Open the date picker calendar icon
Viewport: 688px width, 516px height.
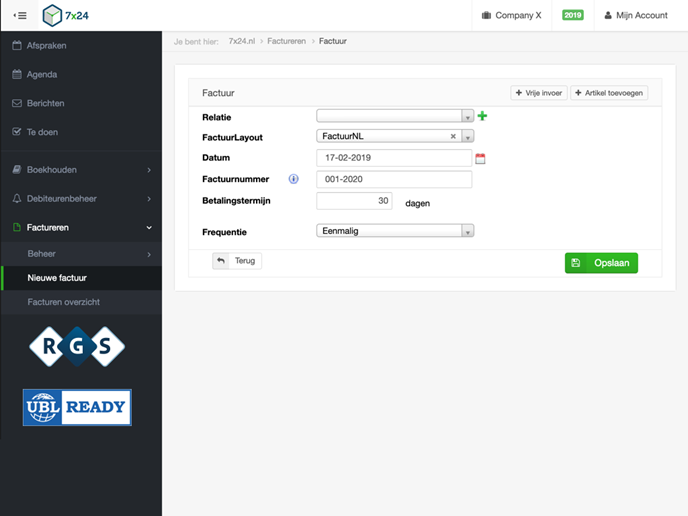[x=480, y=158]
